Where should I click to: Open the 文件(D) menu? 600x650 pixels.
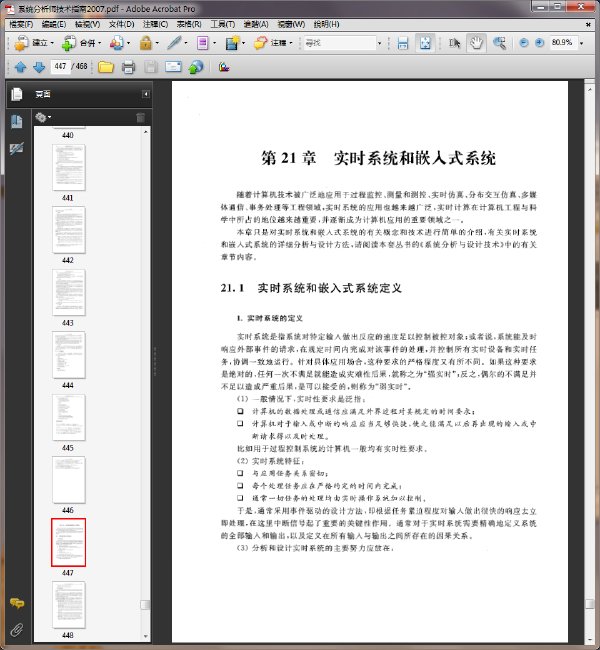[x=121, y=24]
